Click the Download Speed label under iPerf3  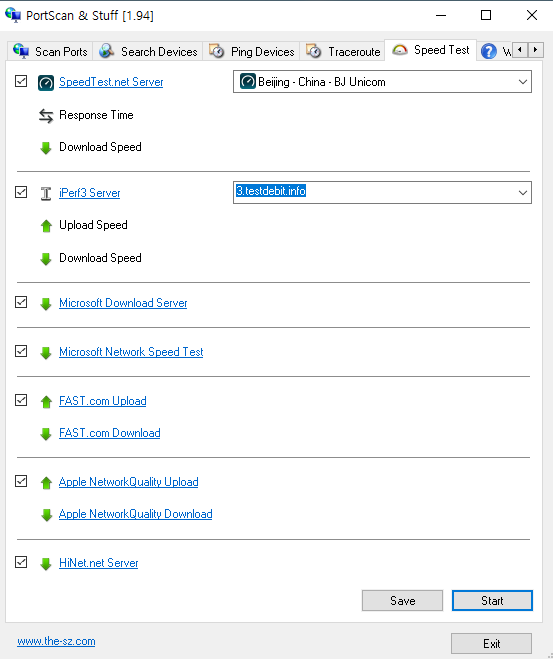point(100,258)
